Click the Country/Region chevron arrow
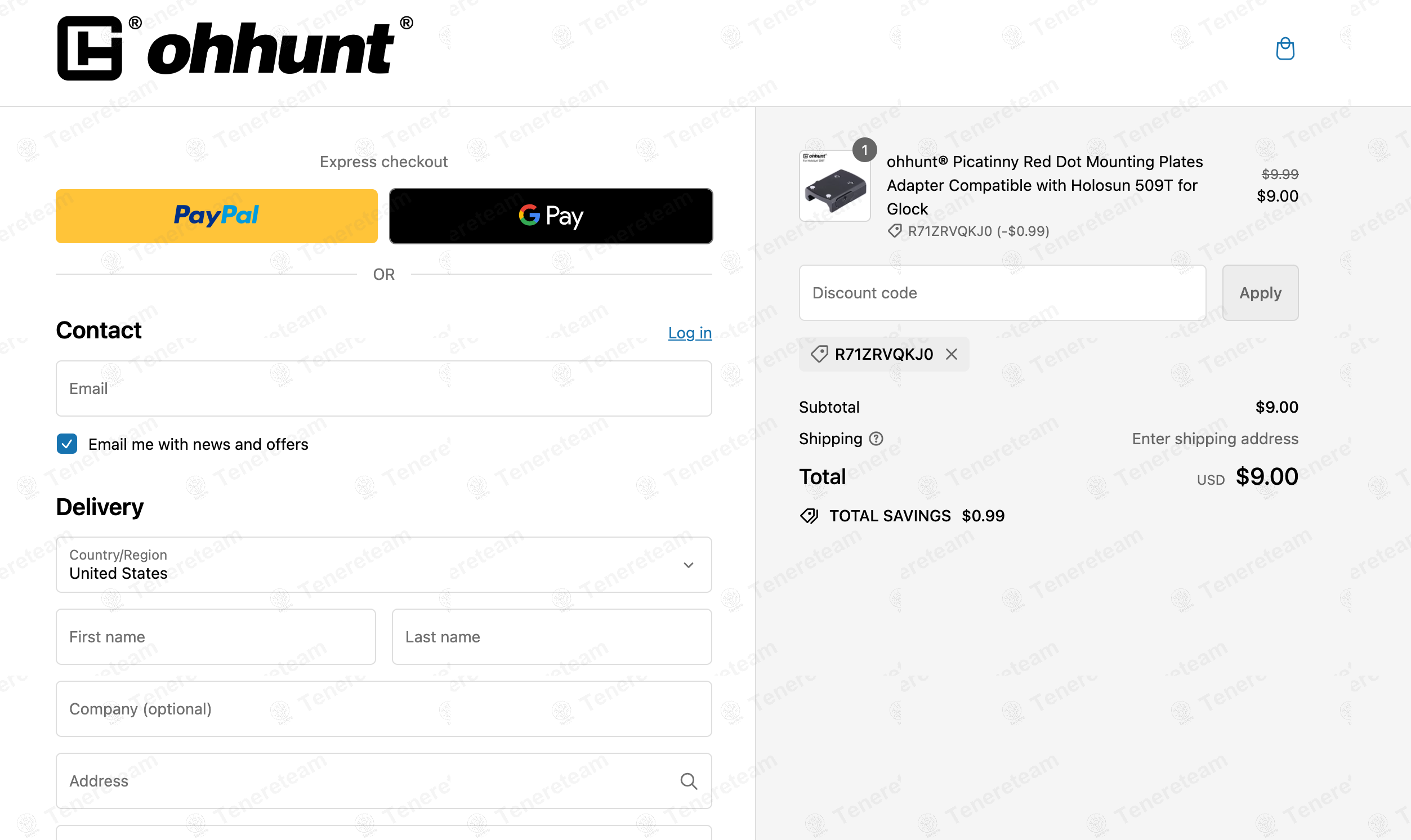The image size is (1411, 840). tap(688, 565)
